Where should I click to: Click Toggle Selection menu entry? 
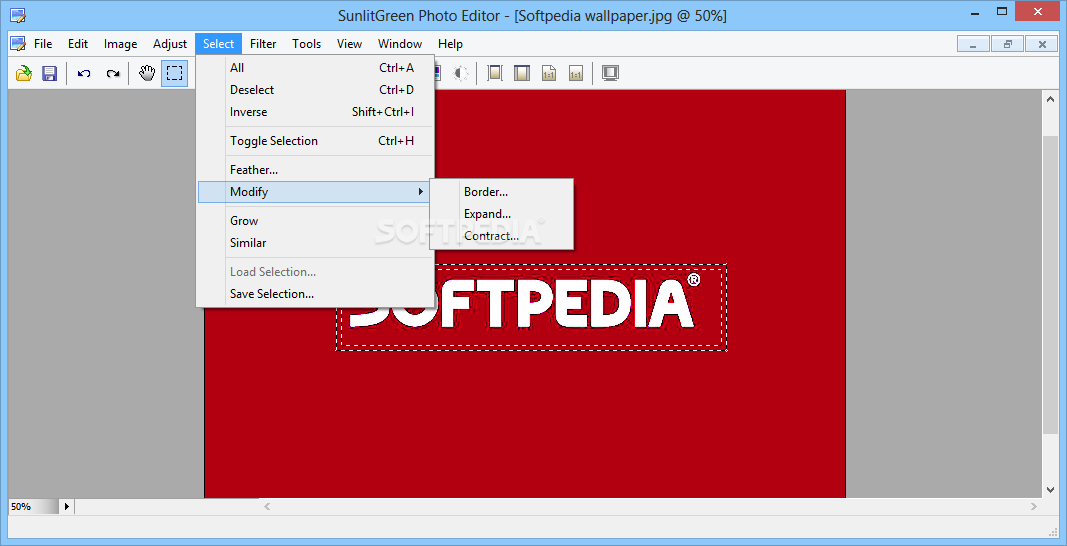(x=315, y=141)
